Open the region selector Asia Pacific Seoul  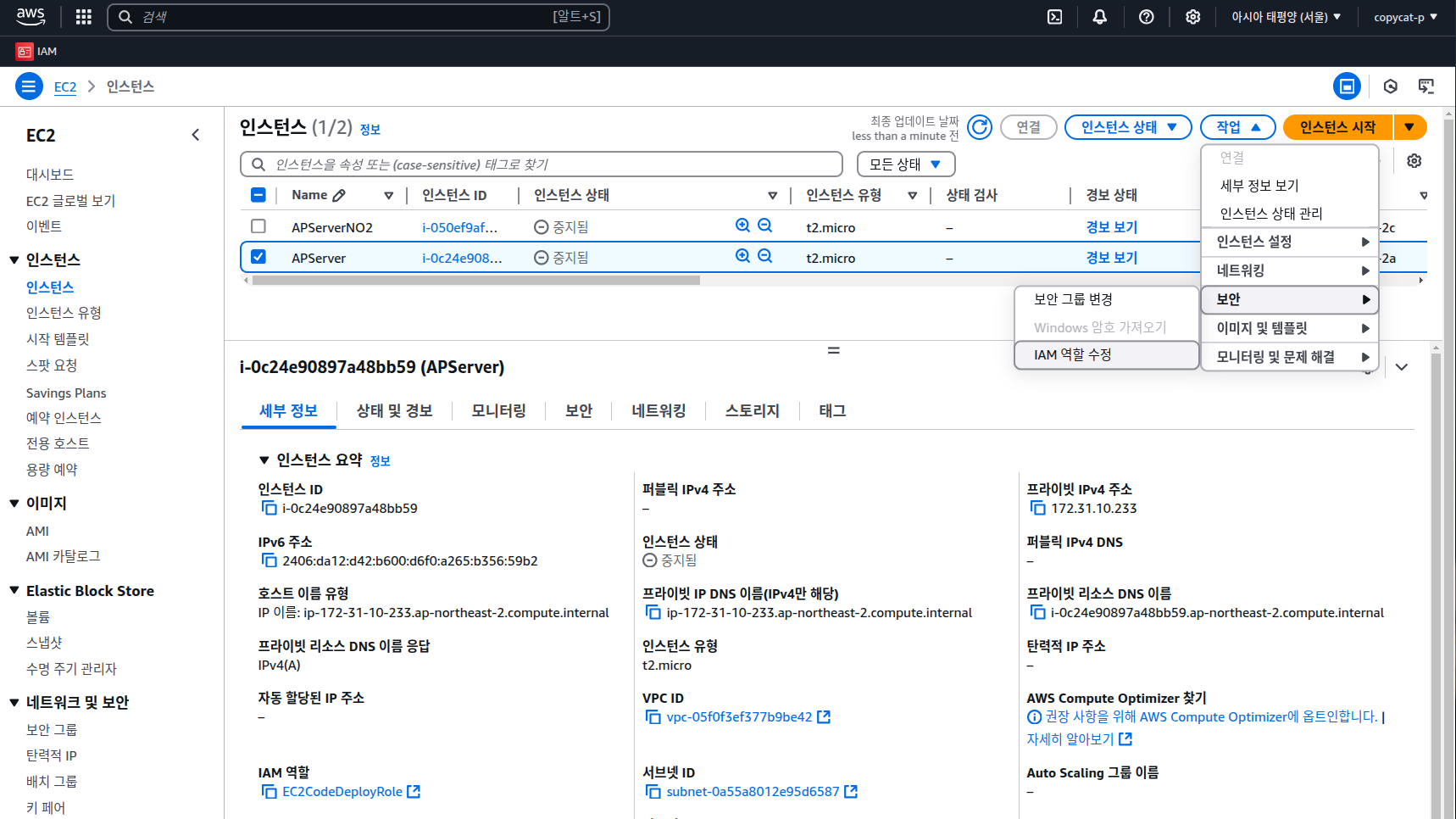(1286, 17)
